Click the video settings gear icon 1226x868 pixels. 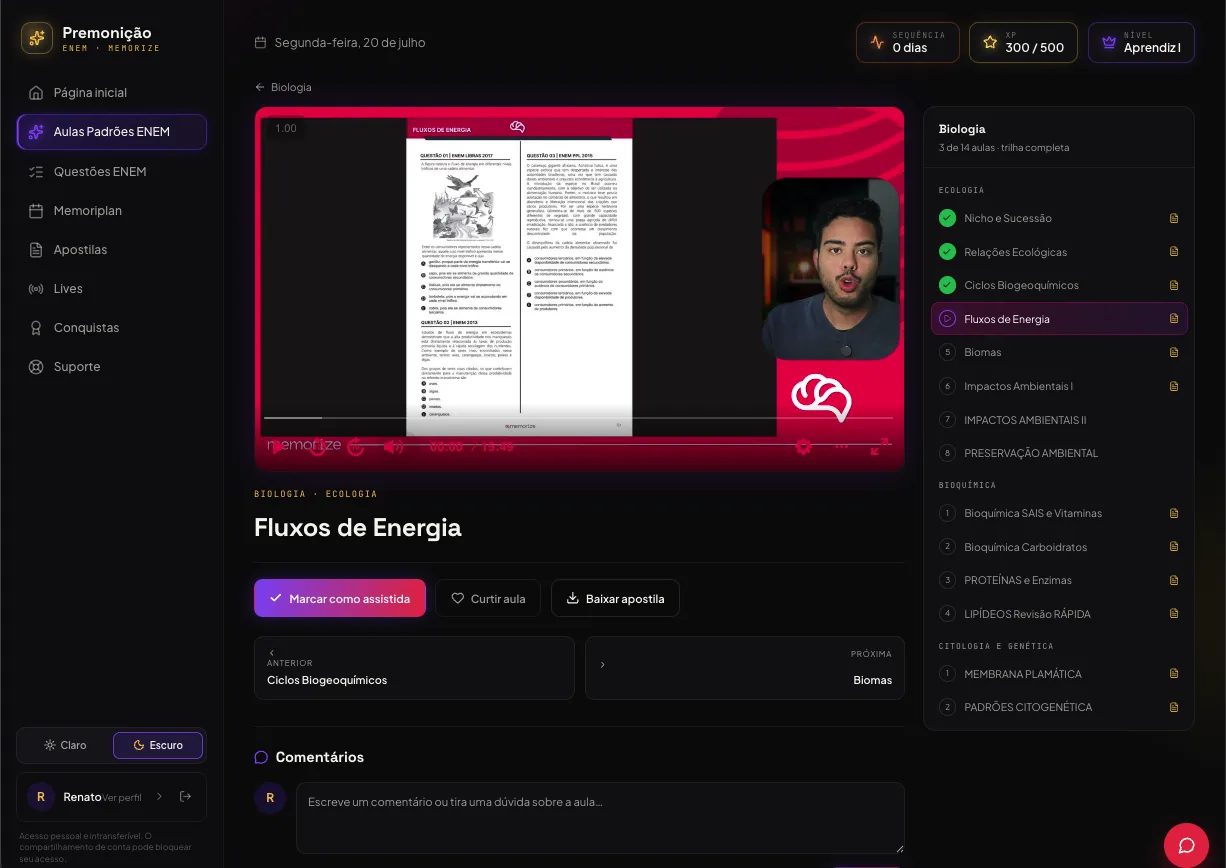point(803,447)
